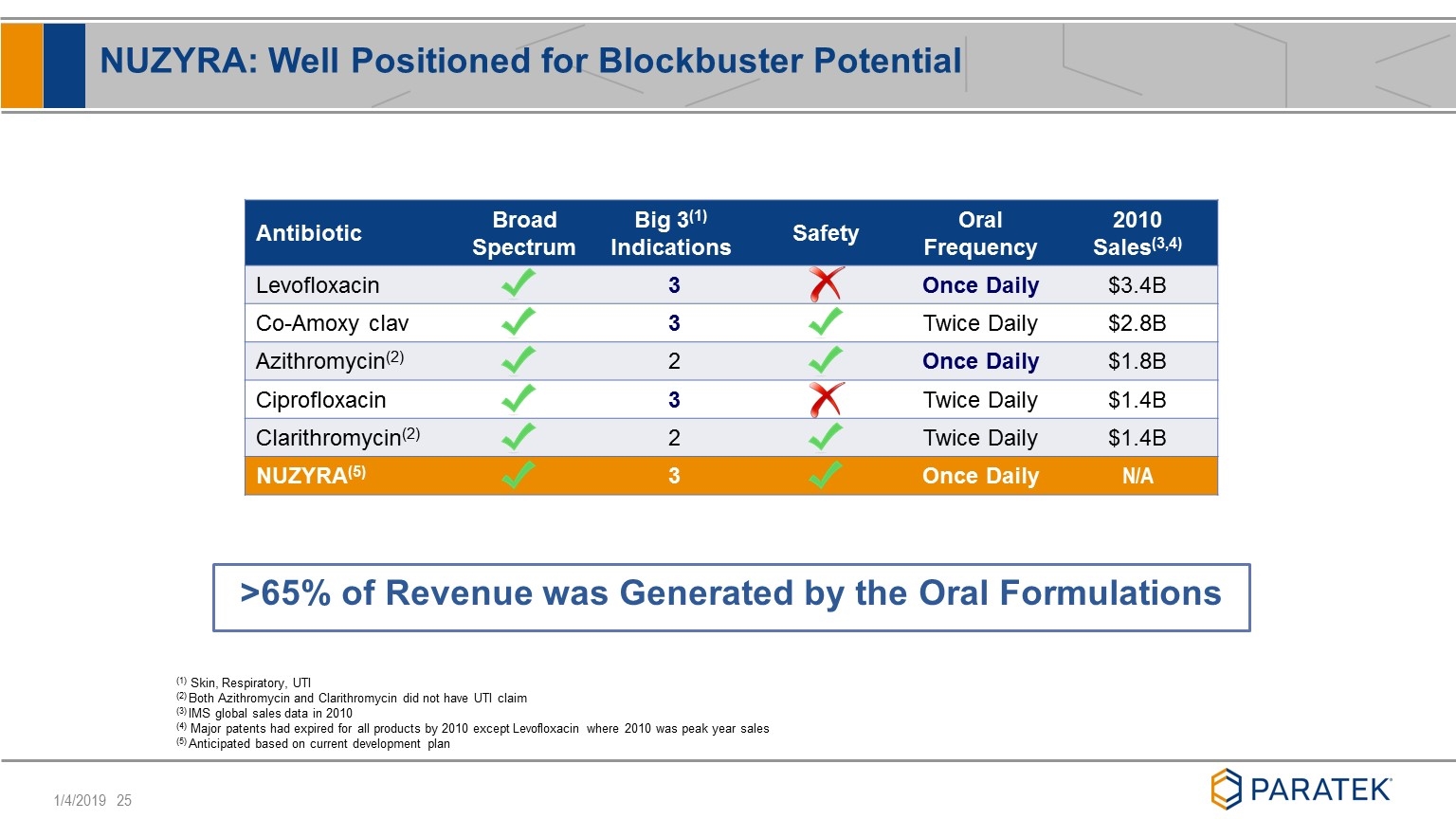The image size is (1456, 819).
Task: Click the Broad Spectrum column header
Action: click(x=524, y=233)
